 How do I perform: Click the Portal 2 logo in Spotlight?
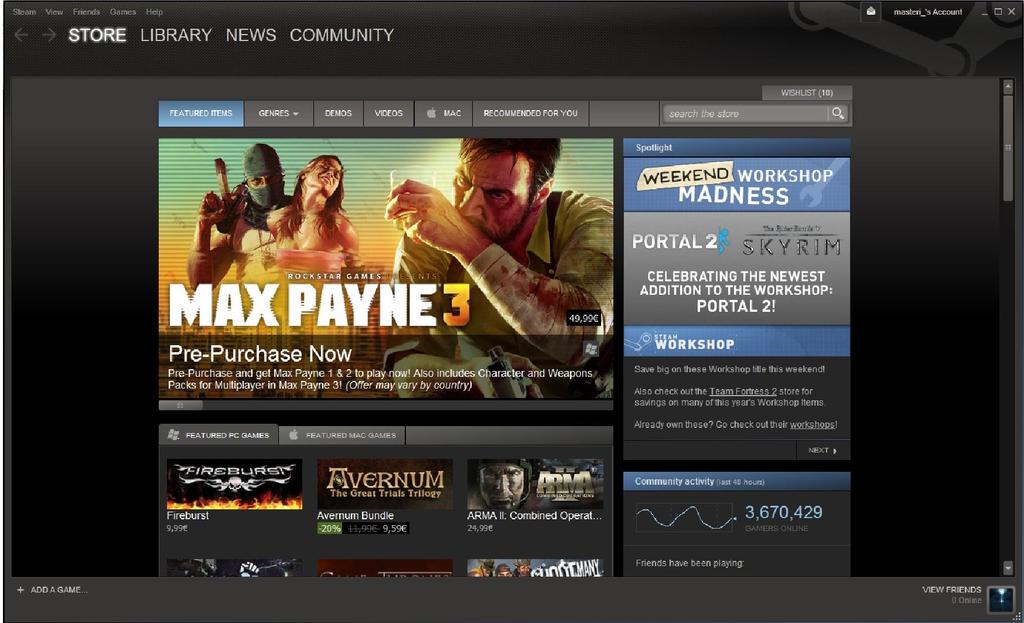(x=679, y=241)
